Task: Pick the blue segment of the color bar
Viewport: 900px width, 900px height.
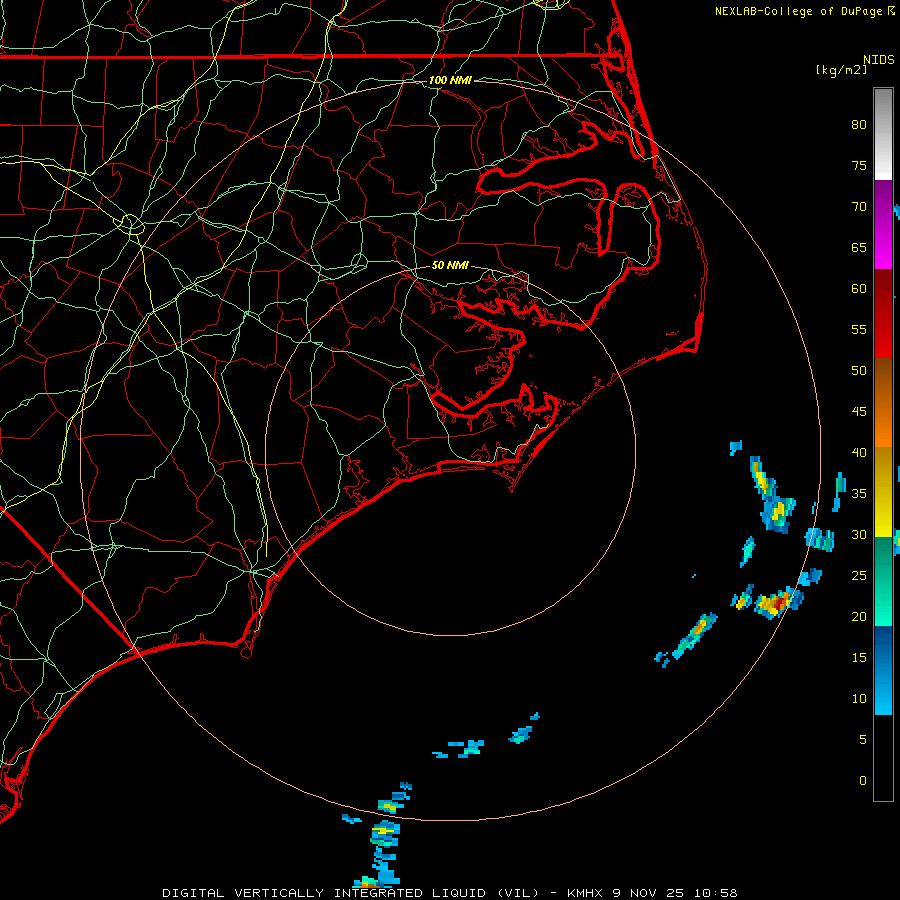Action: coord(883,670)
